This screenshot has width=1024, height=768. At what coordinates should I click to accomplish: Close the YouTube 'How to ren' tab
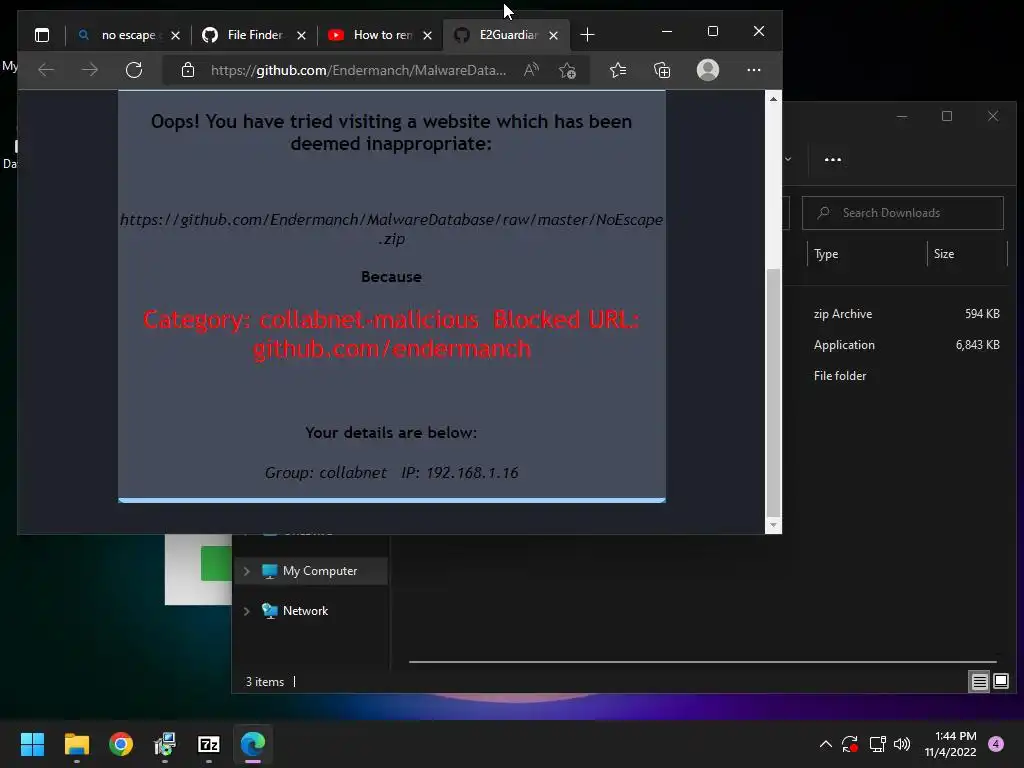click(427, 35)
